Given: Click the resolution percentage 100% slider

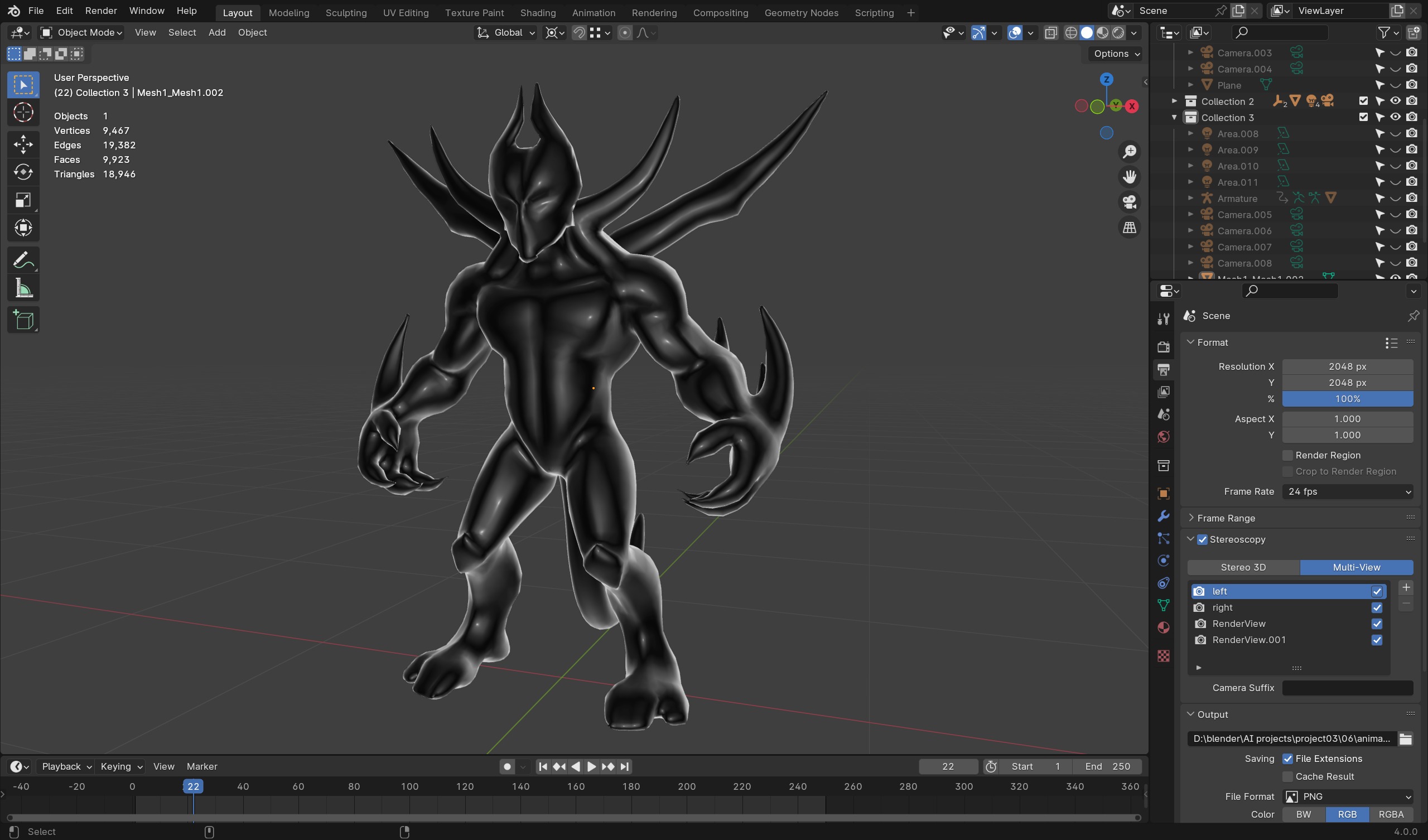Looking at the screenshot, I should [x=1348, y=399].
